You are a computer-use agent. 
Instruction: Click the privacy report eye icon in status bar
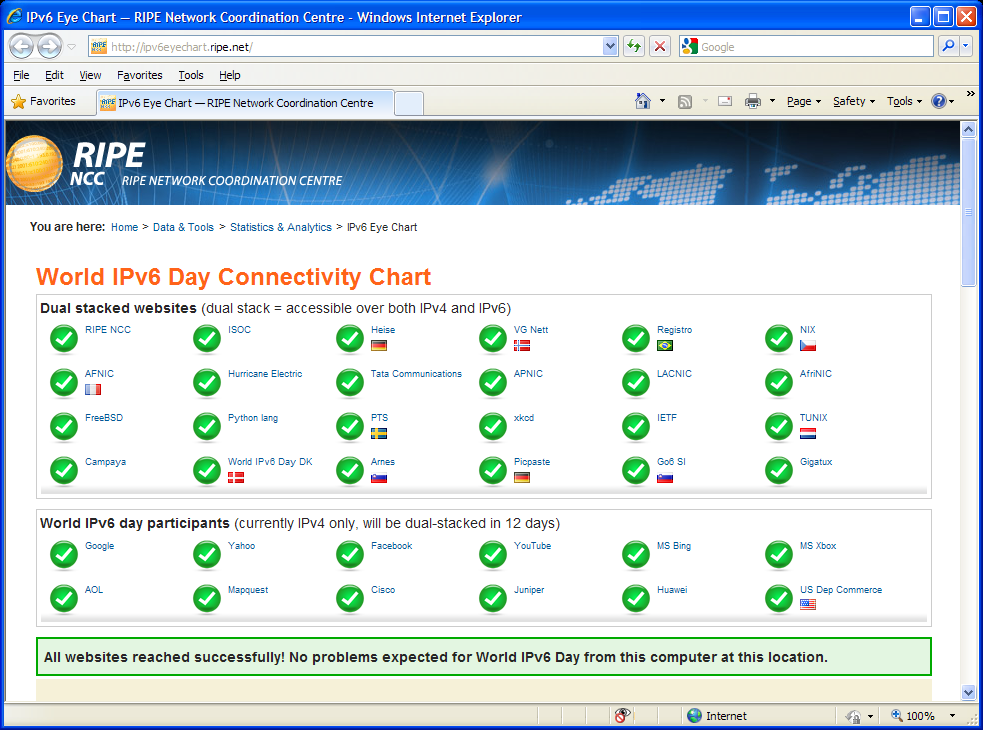tap(622, 716)
